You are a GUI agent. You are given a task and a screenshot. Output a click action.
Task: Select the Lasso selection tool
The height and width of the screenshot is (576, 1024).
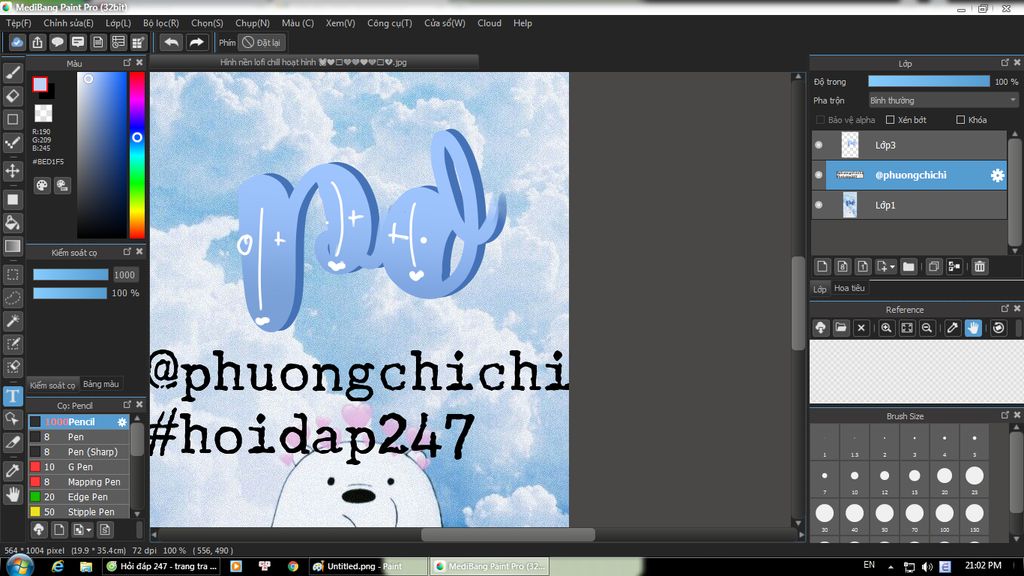pos(12,298)
